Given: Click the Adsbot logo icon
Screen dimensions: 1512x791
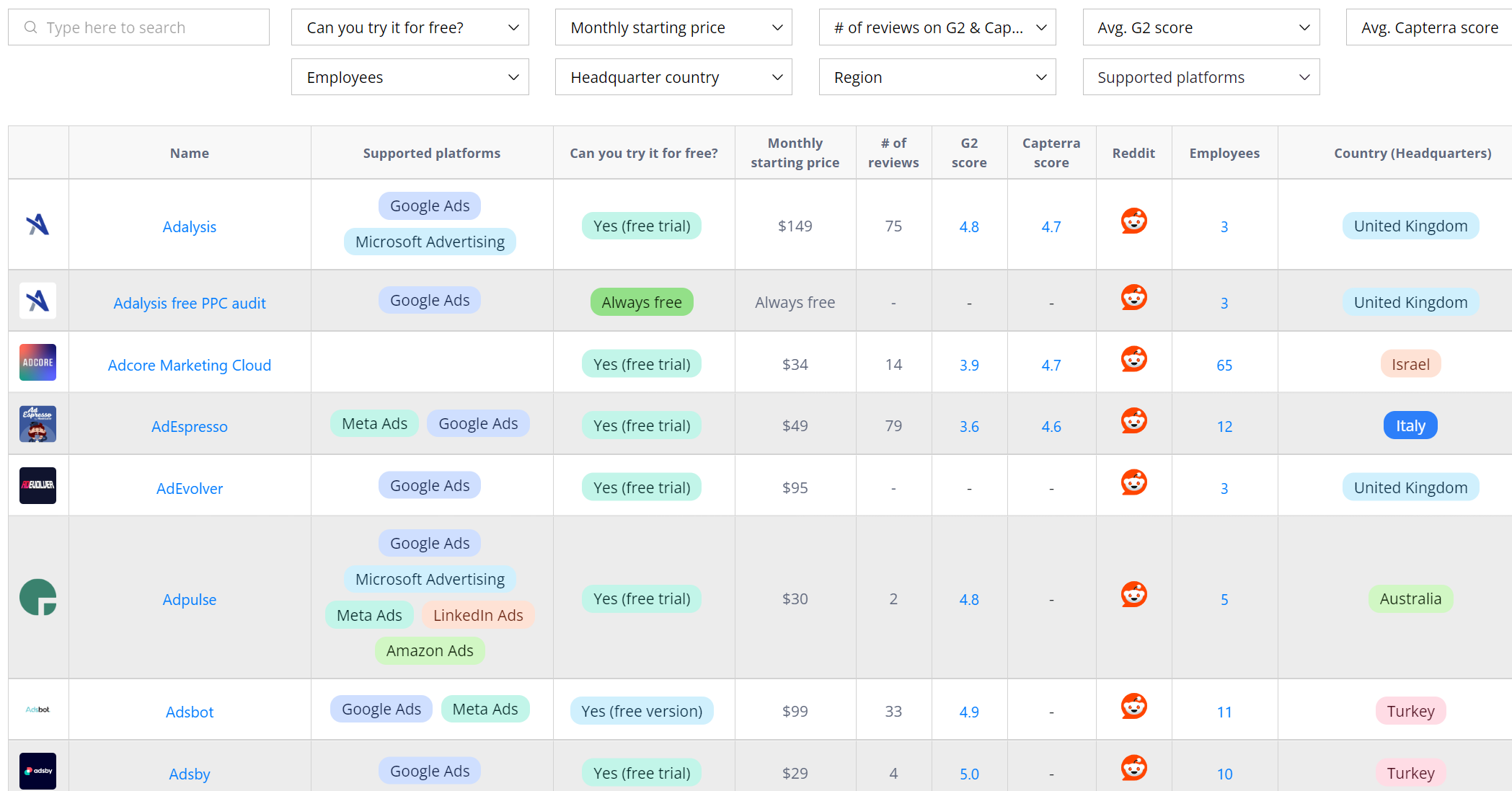Looking at the screenshot, I should (37, 710).
